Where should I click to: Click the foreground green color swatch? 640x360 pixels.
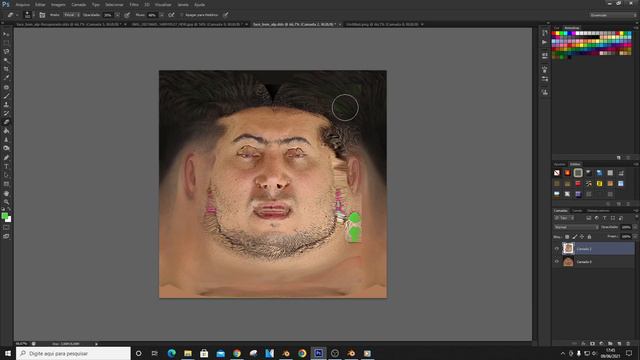pos(4,216)
